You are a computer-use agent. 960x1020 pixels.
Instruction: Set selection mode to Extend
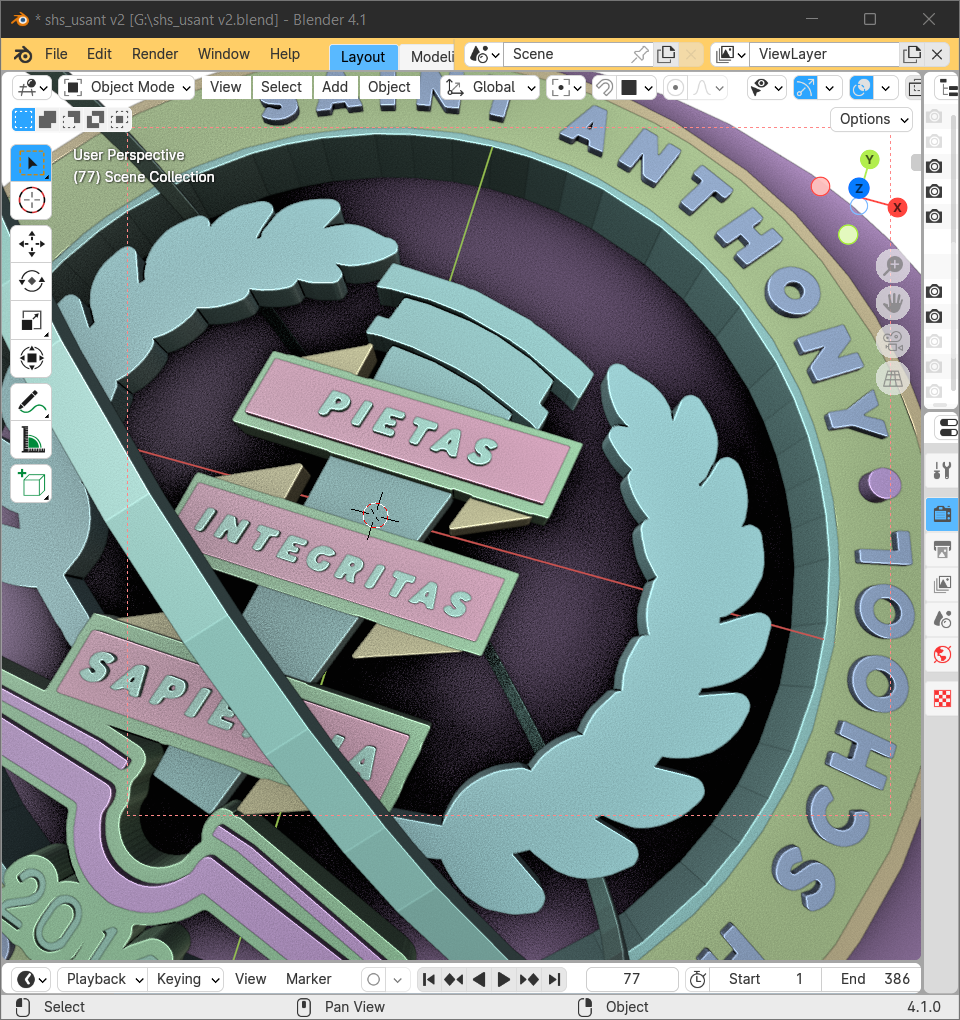[x=47, y=120]
